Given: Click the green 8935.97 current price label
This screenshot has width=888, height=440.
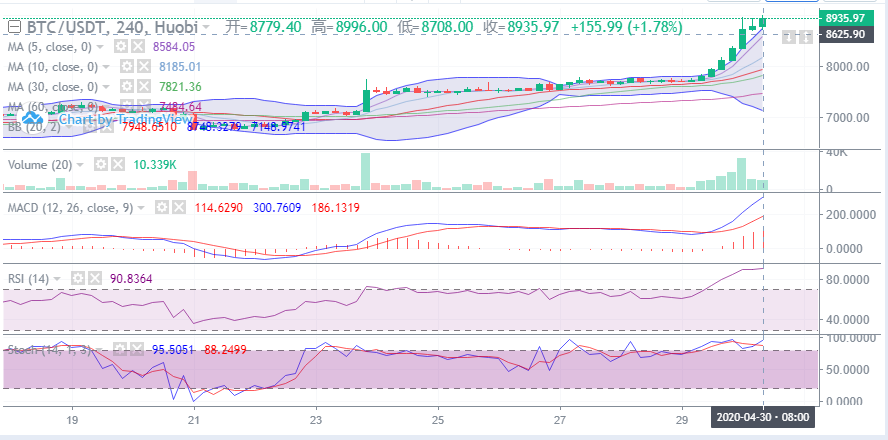Looking at the screenshot, I should 845,18.
